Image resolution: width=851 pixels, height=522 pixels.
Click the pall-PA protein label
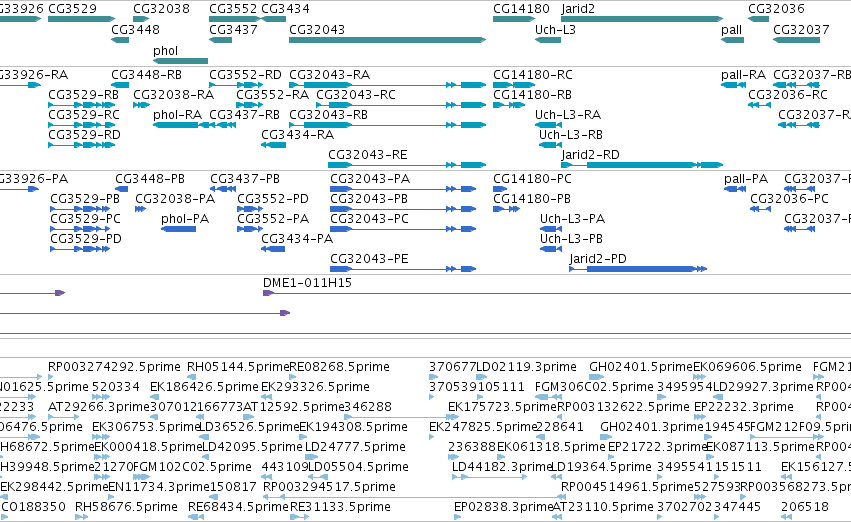point(746,179)
